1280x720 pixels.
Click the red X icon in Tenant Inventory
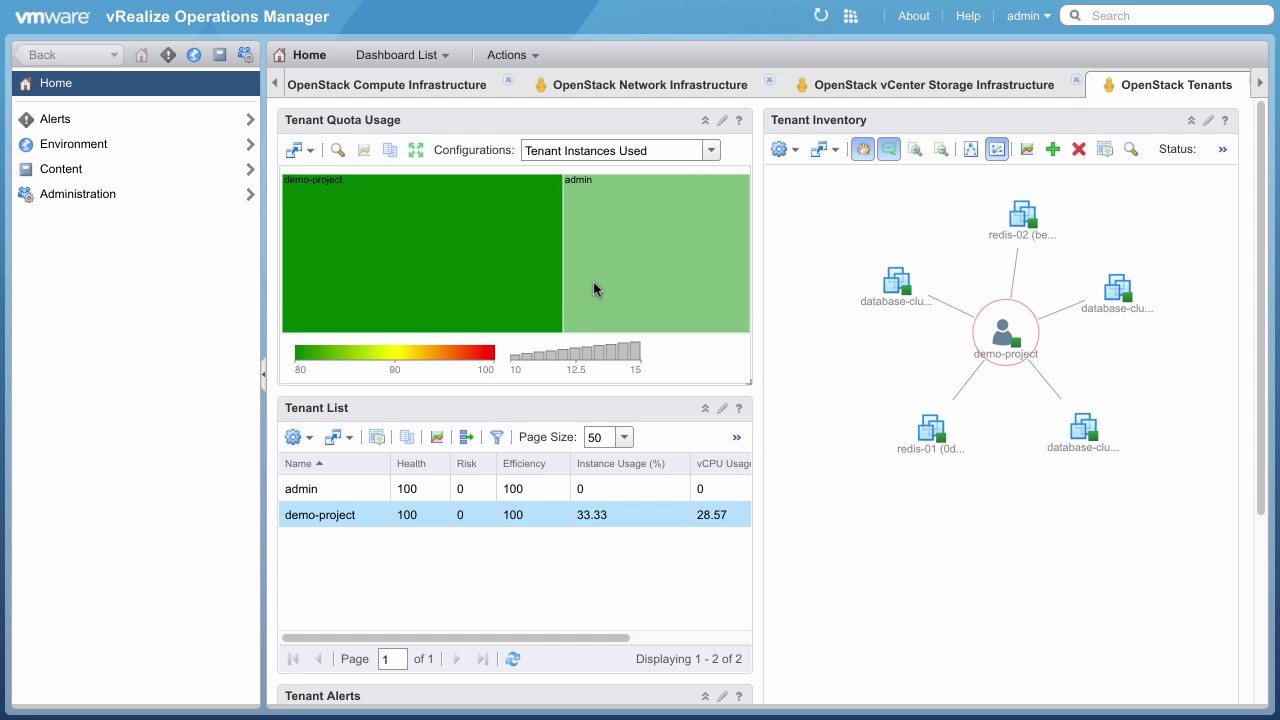coord(1078,149)
